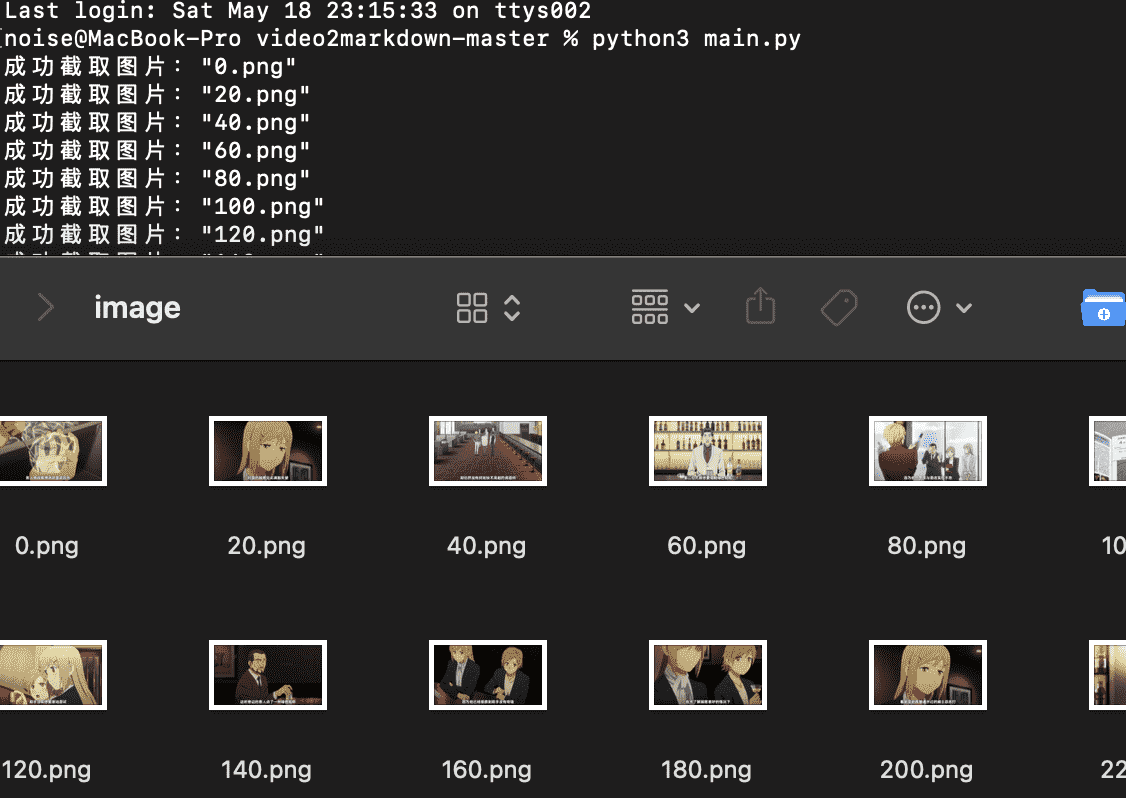Expand the group-by dropdown chevron
This screenshot has width=1126, height=798.
[692, 308]
